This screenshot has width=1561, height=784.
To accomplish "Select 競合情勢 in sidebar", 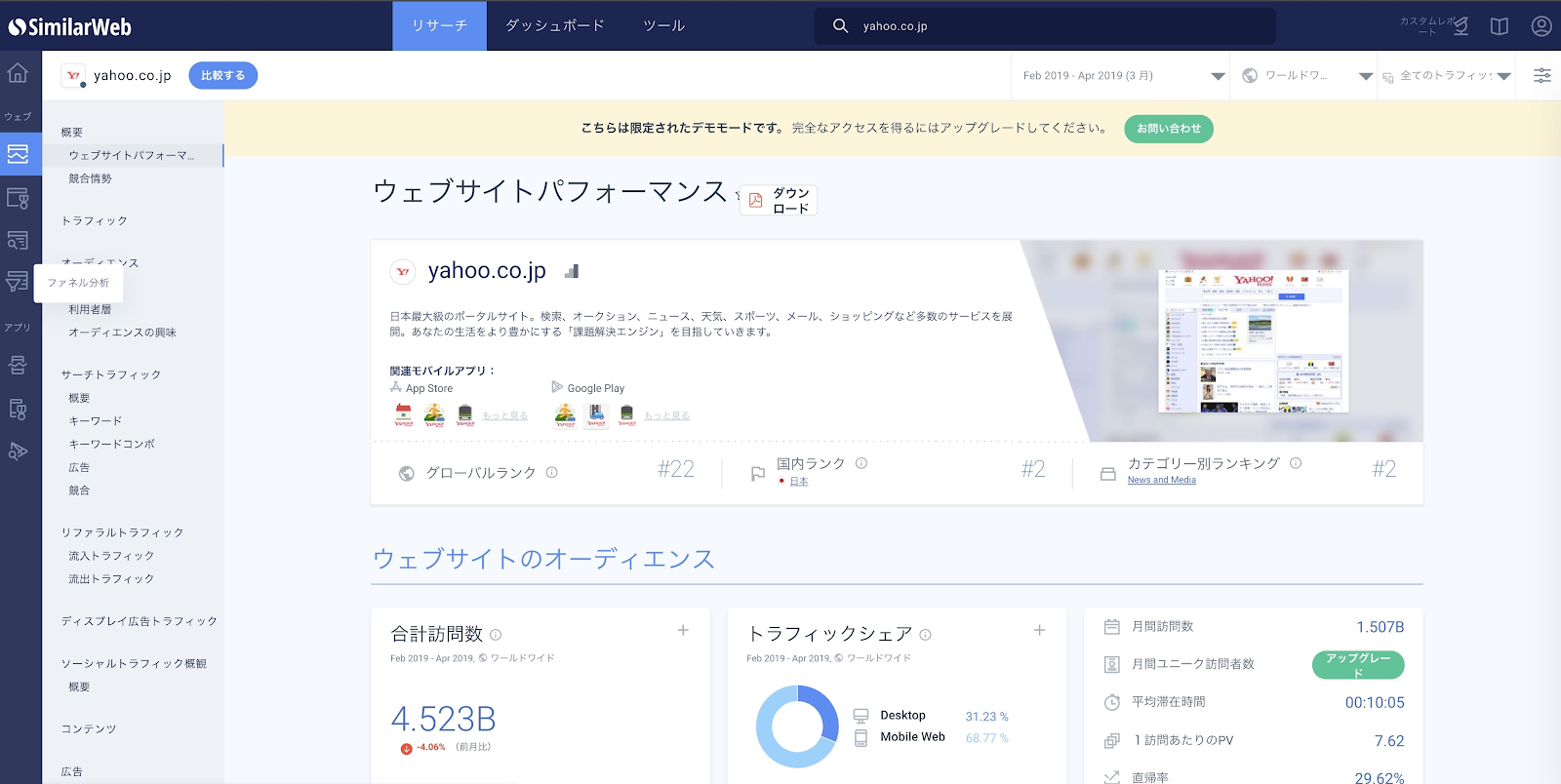I will (90, 178).
